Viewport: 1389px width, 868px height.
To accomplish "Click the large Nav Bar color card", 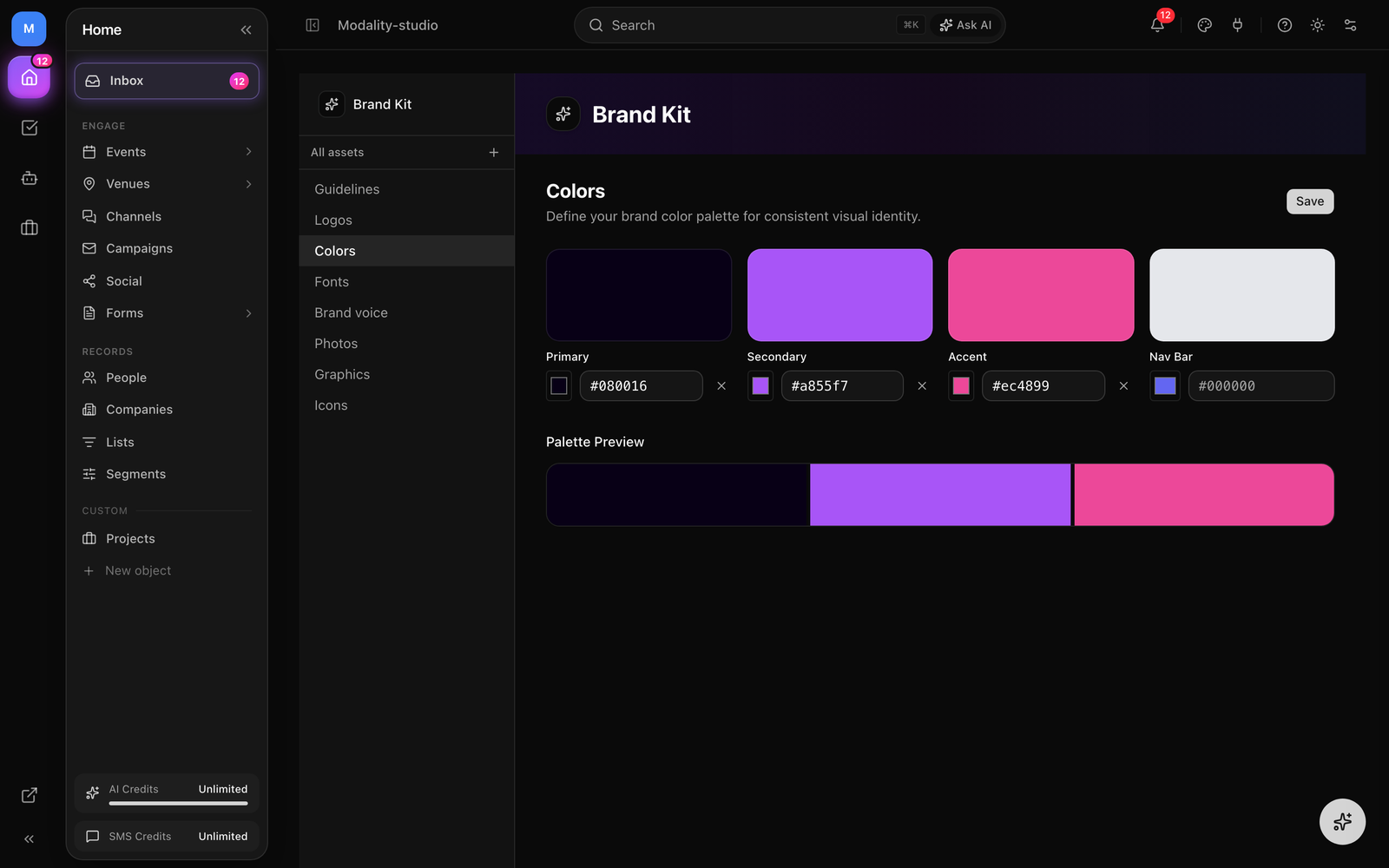I will click(1242, 295).
